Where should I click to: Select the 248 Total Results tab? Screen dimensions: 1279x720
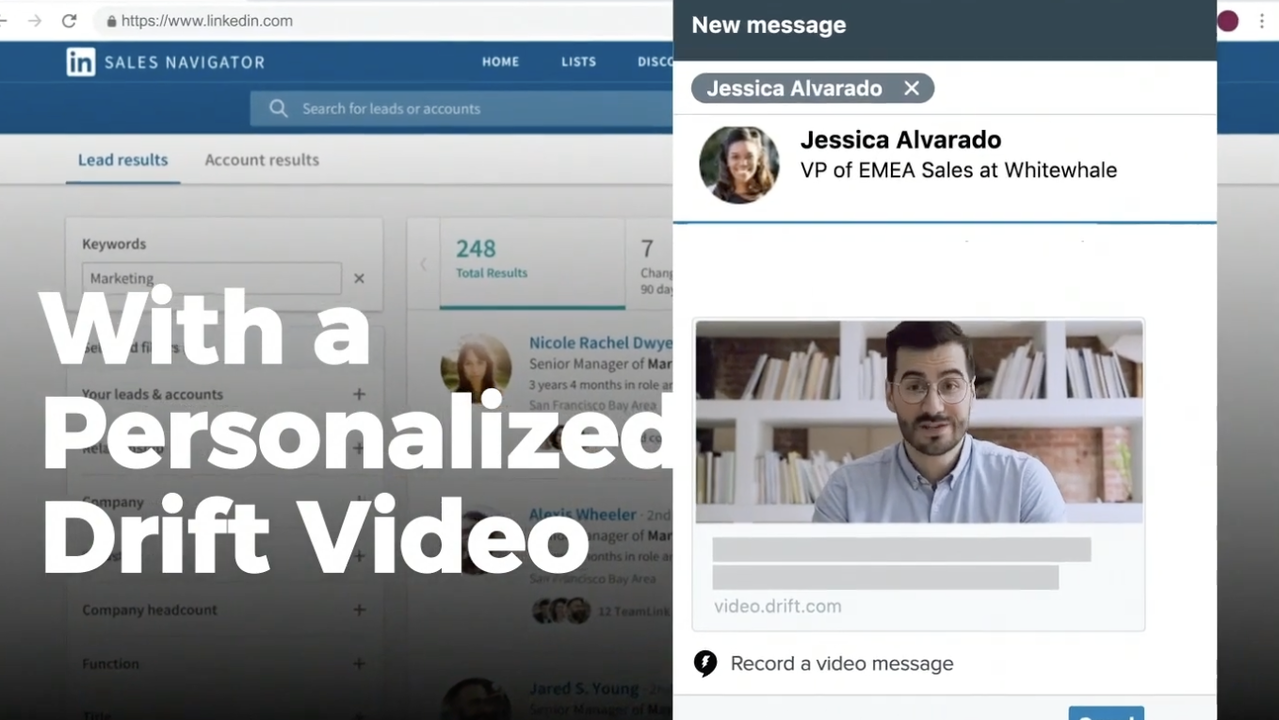[x=532, y=263]
